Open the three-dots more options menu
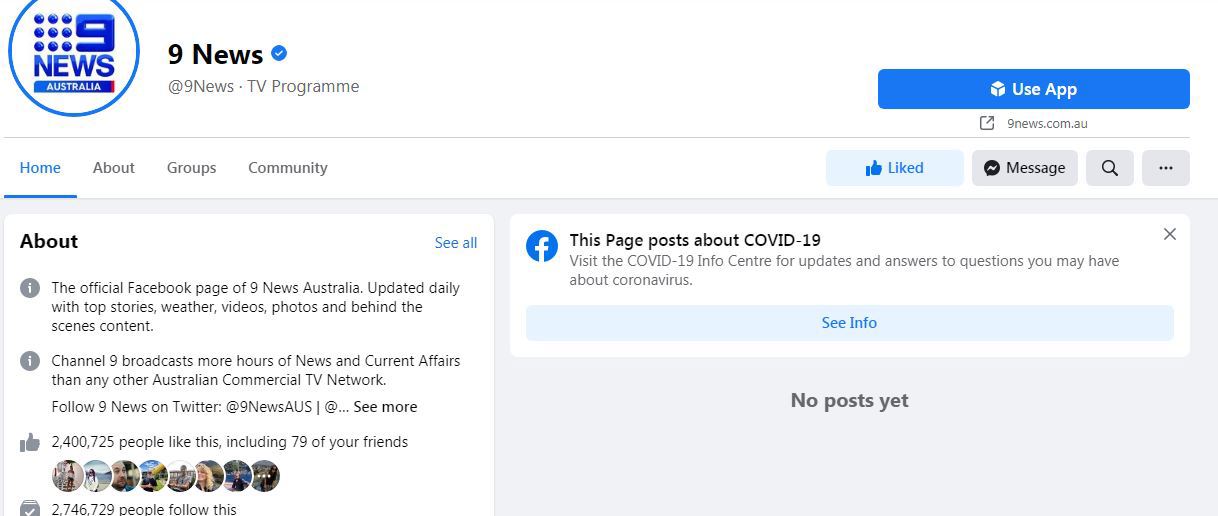The image size is (1218, 516). point(1166,168)
